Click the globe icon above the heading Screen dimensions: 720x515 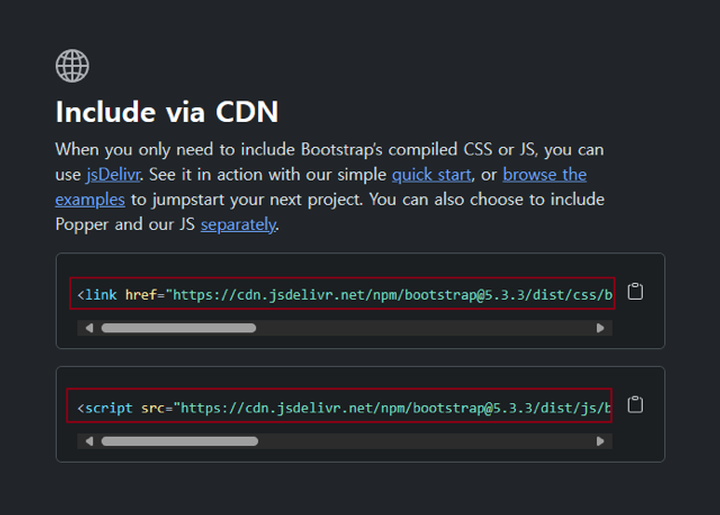pyautogui.click(x=72, y=66)
